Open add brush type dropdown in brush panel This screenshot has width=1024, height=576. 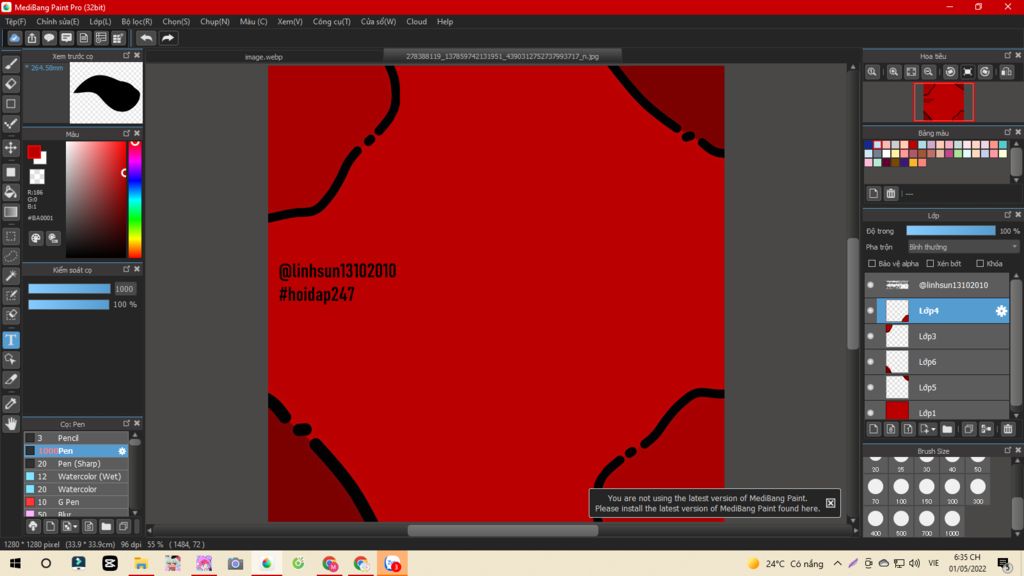click(69, 526)
